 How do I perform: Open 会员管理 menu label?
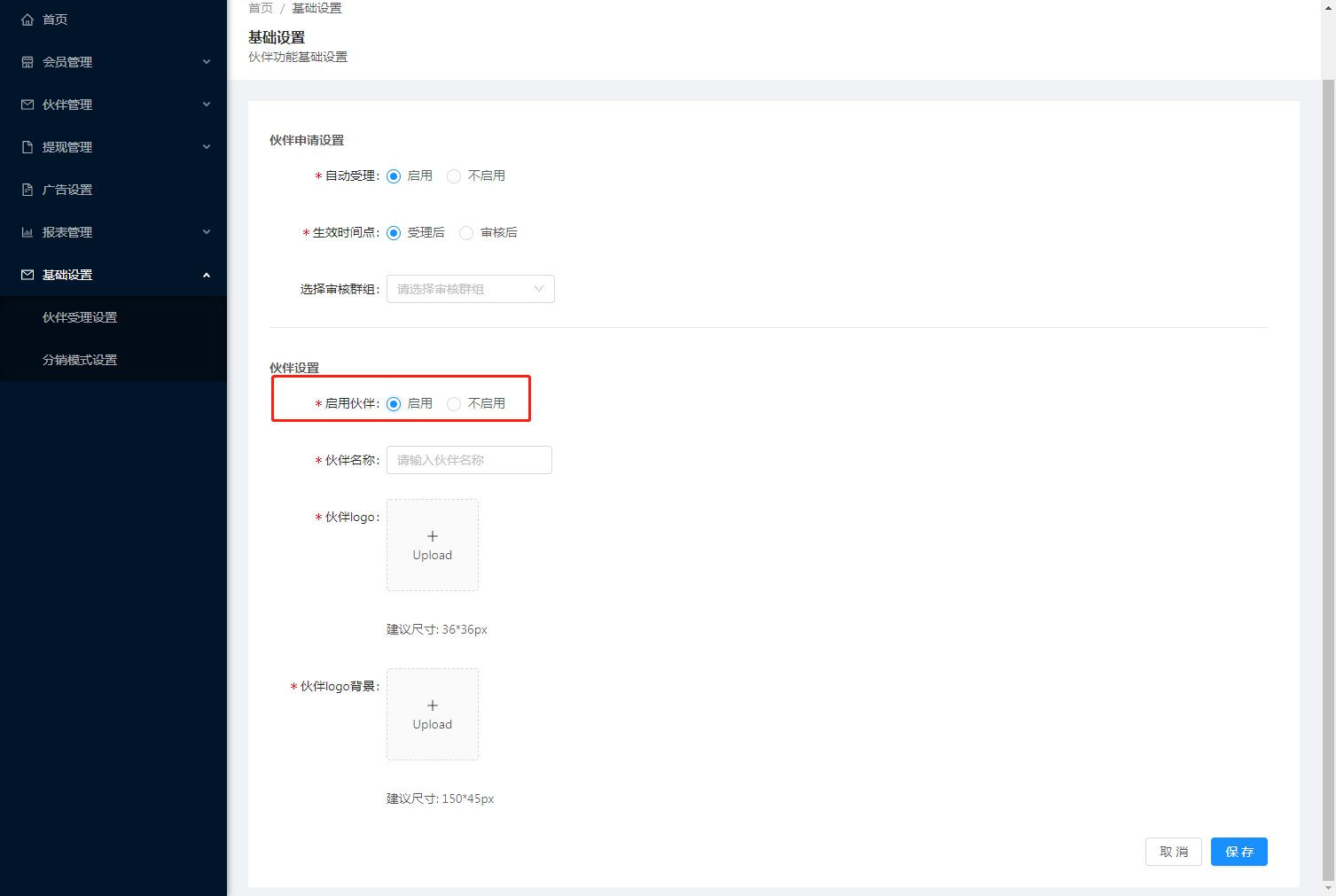click(x=67, y=62)
